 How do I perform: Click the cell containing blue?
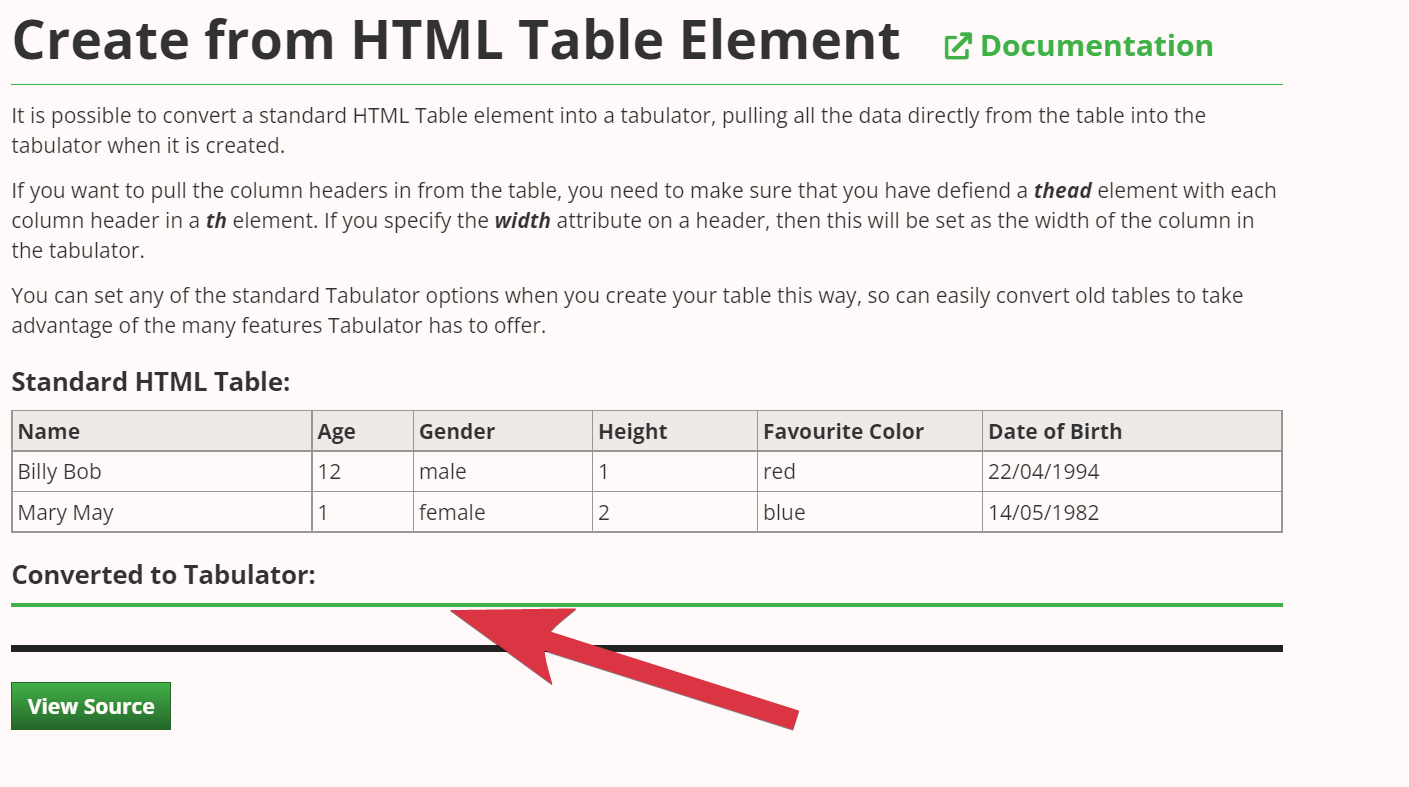click(783, 512)
